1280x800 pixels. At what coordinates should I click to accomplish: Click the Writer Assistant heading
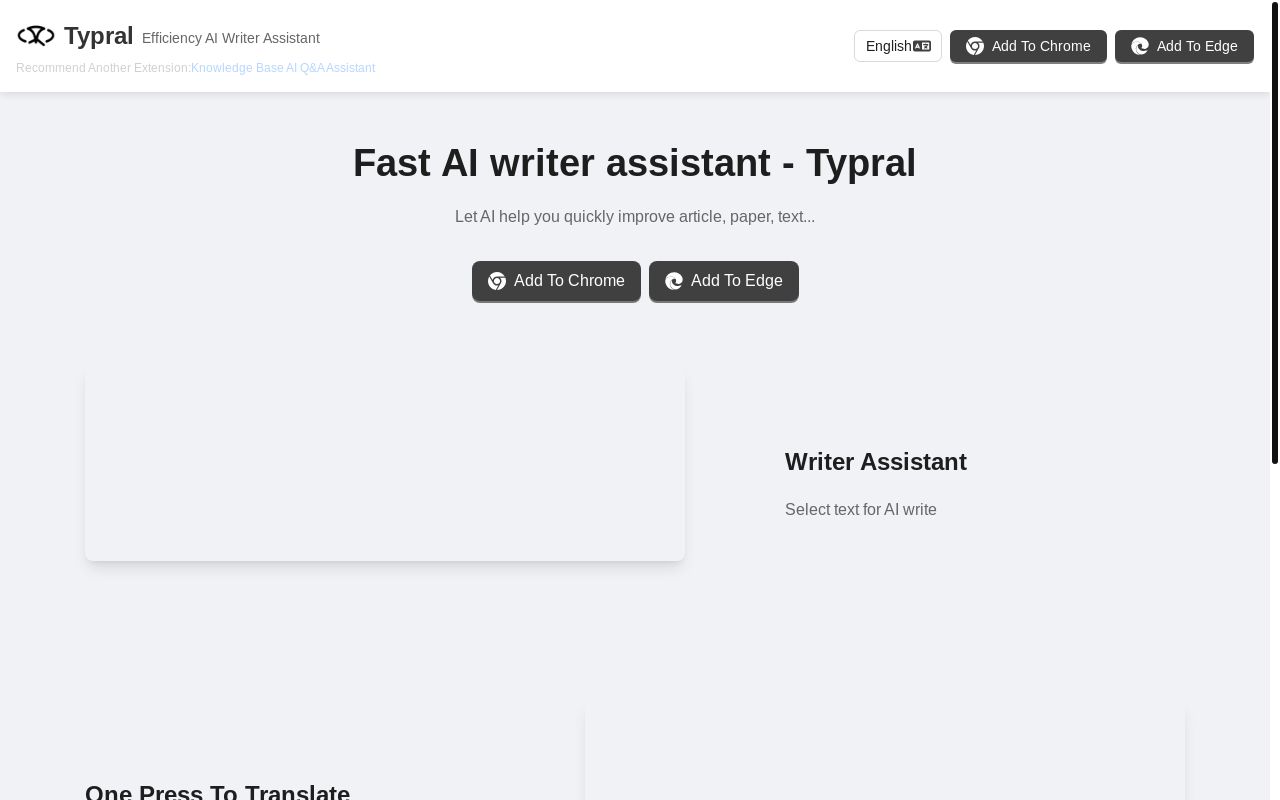(x=875, y=462)
